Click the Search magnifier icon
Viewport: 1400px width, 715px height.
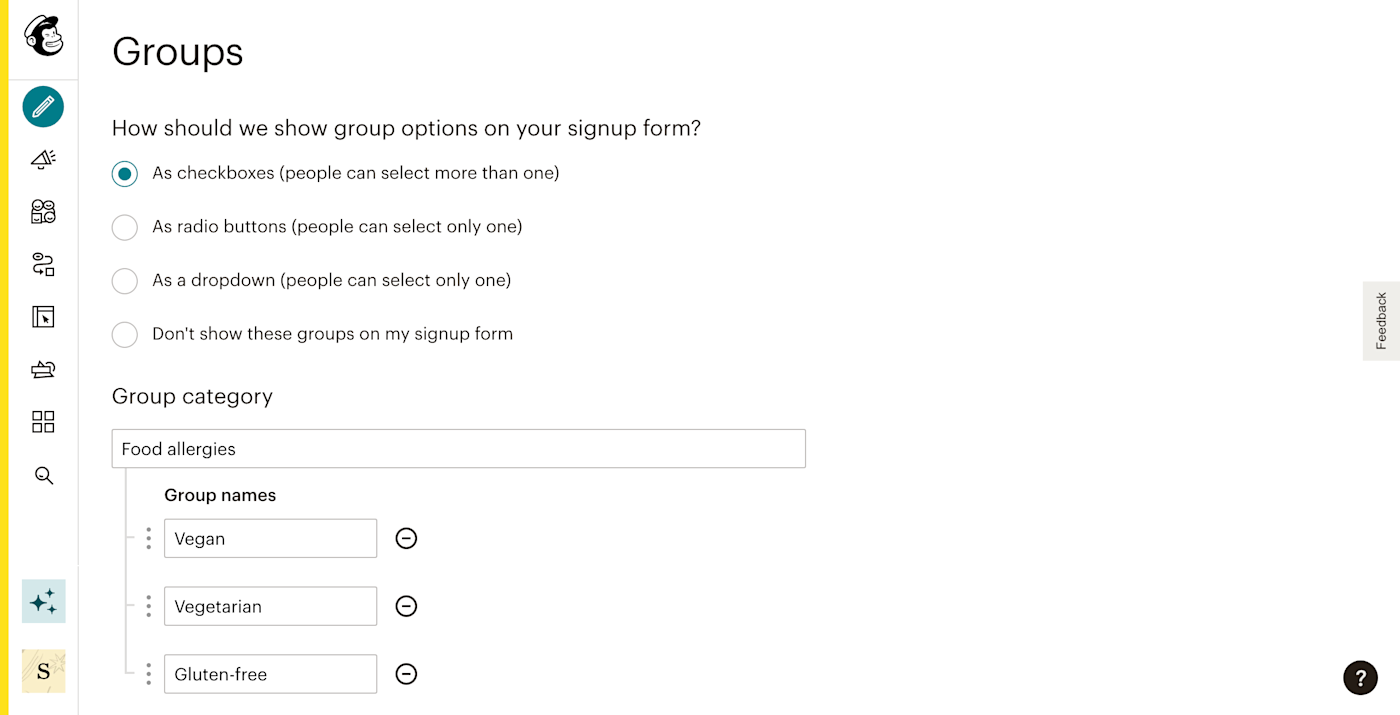click(x=43, y=475)
